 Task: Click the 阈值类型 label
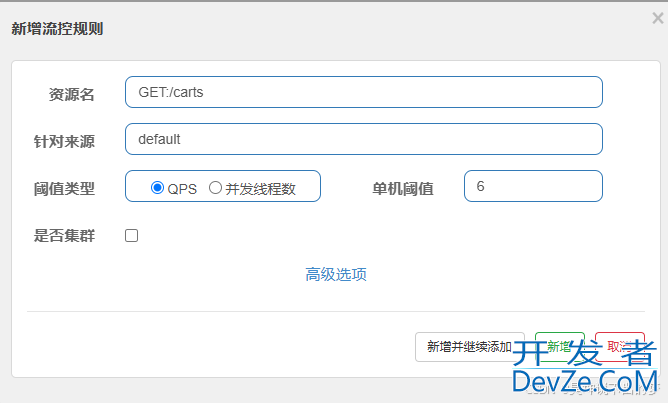coord(64,189)
